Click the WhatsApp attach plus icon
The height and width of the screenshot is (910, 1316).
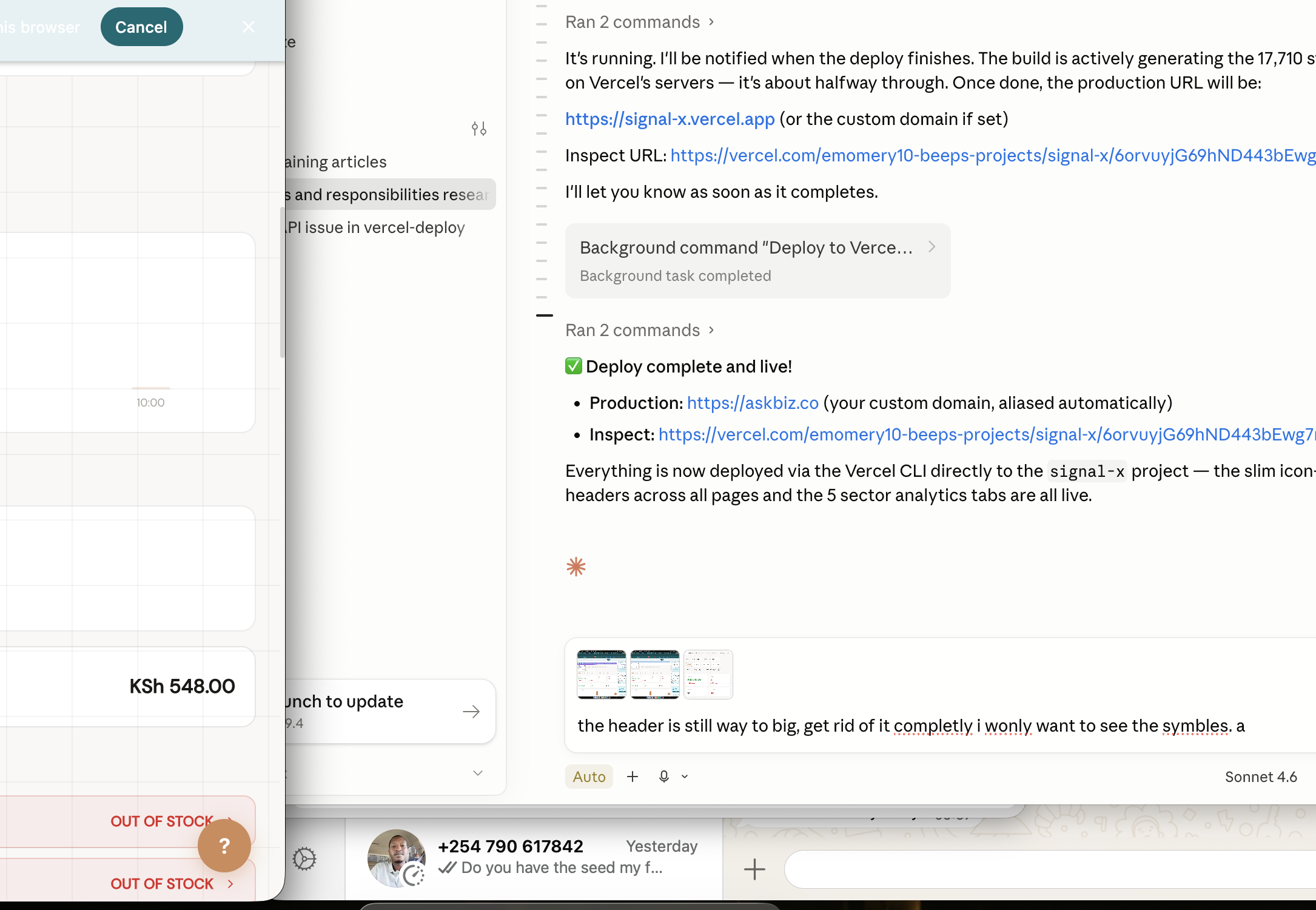(x=754, y=869)
